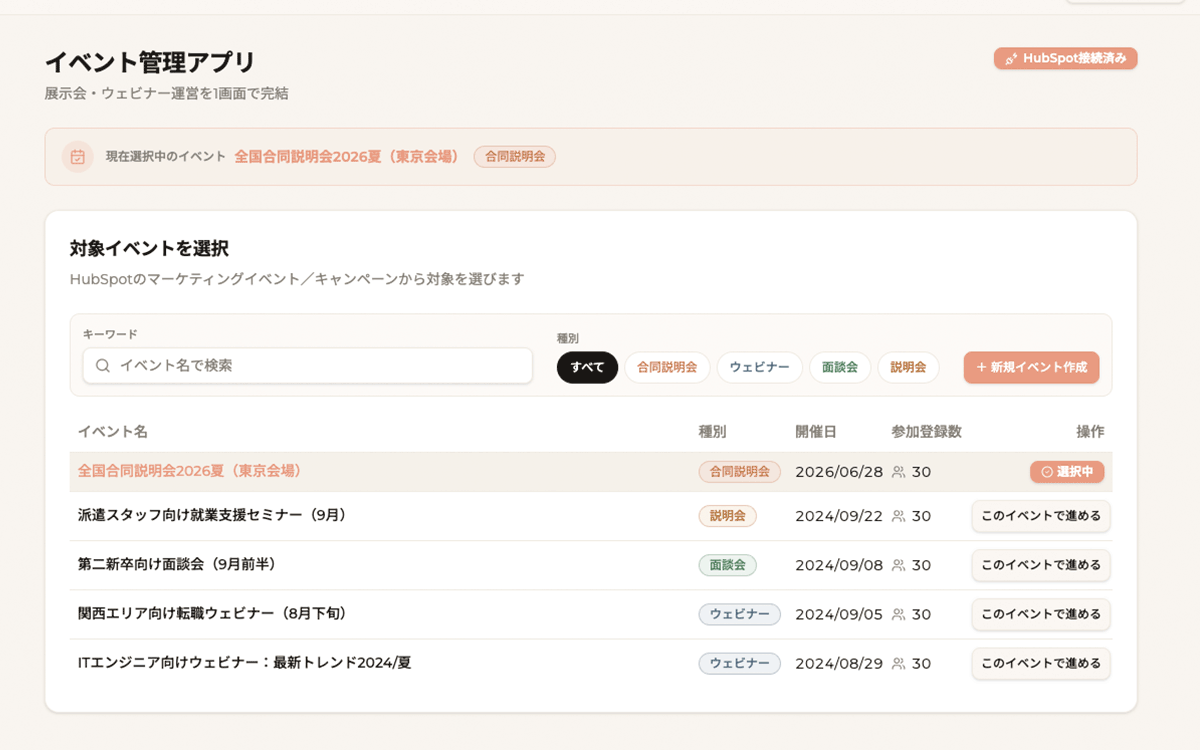Click the 面談会 tag in the 第二新卒 row
The width and height of the screenshot is (1200, 750).
coord(727,565)
